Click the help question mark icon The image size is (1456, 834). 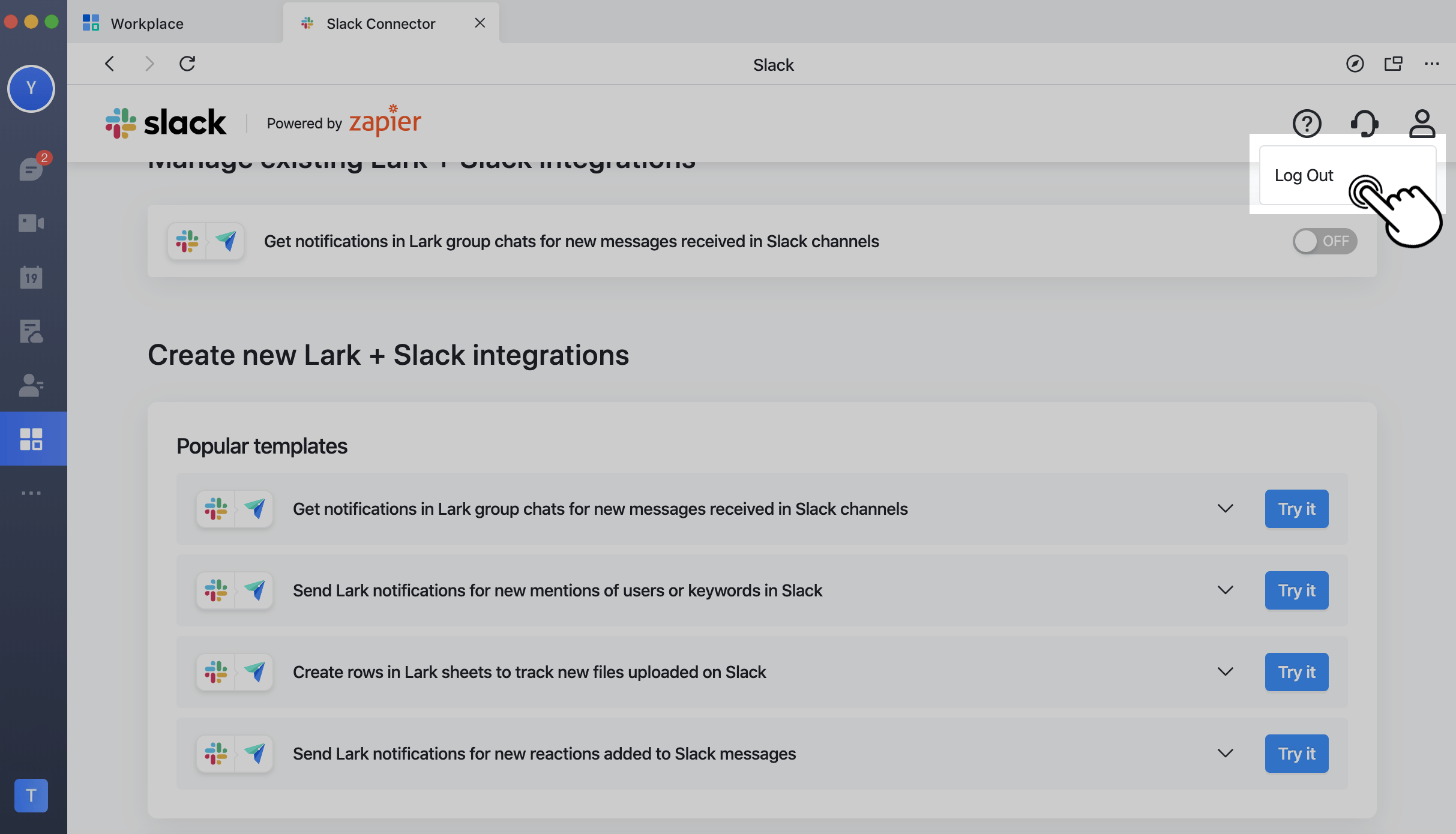[x=1307, y=124]
